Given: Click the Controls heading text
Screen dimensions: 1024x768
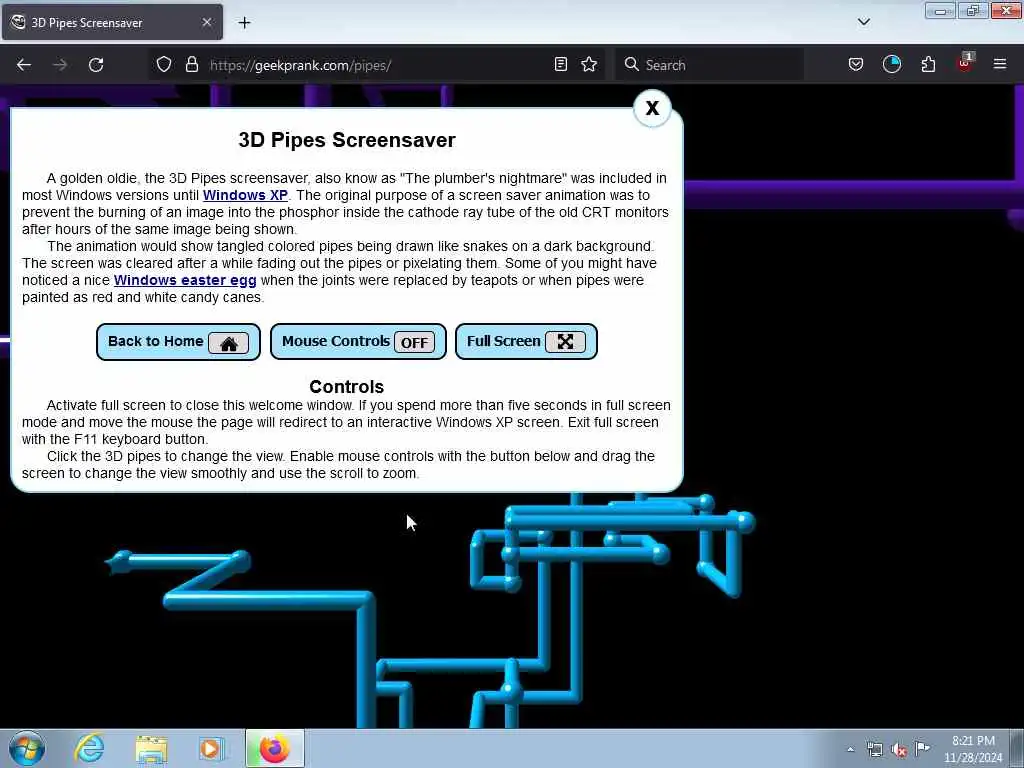Looking at the screenshot, I should pos(346,386).
